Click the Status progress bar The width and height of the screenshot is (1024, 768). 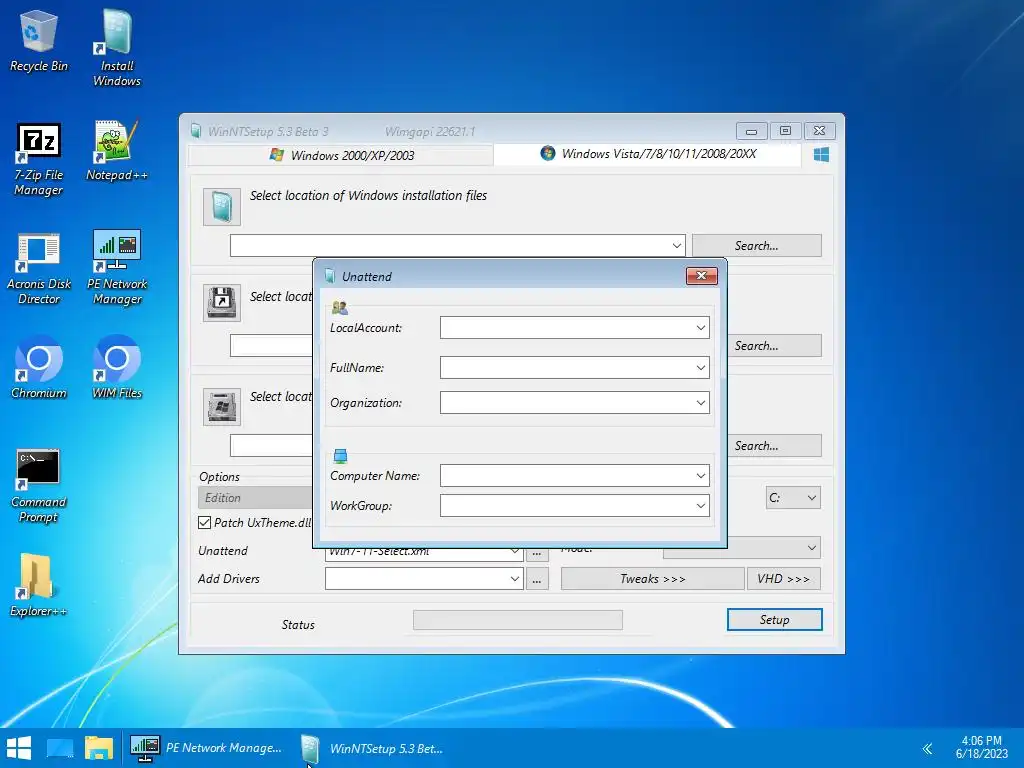[518, 620]
